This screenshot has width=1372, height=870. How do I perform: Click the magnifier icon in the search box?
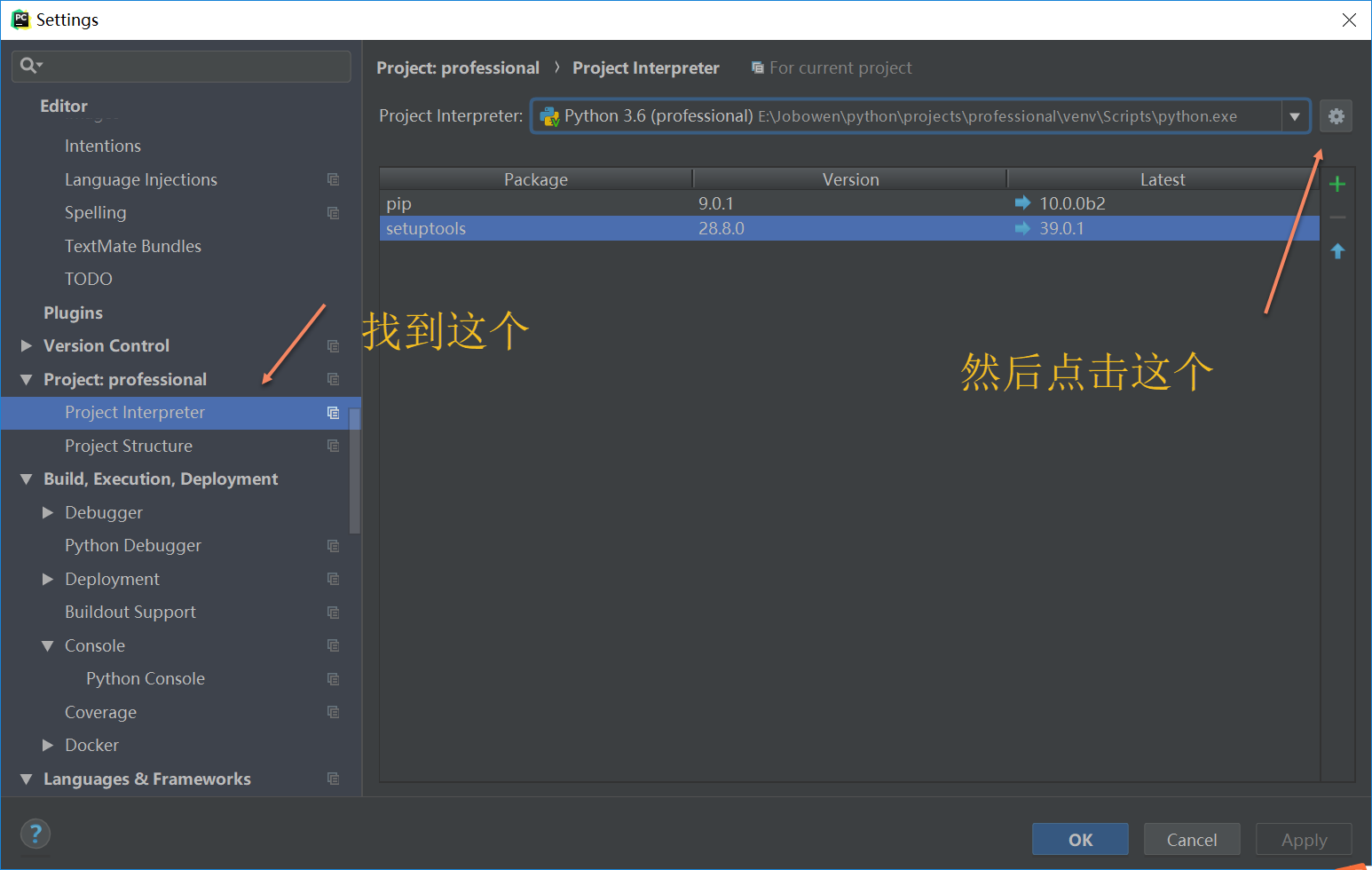click(29, 66)
